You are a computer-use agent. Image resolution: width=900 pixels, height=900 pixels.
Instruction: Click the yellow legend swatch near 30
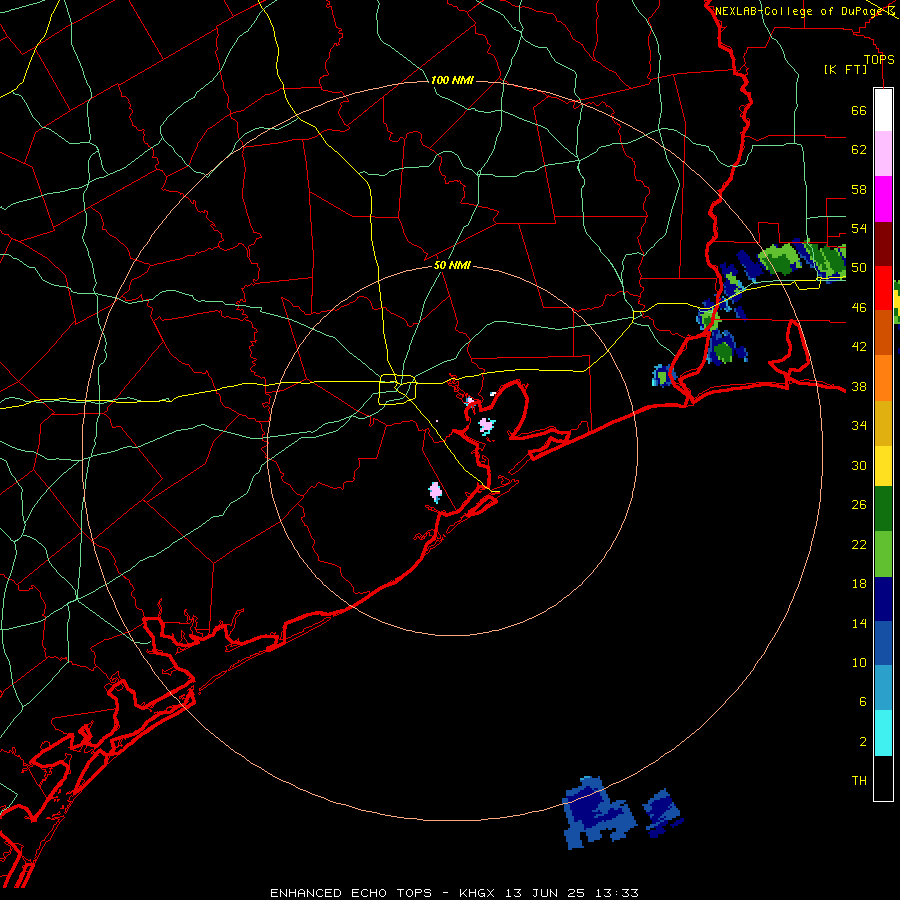coord(883,465)
